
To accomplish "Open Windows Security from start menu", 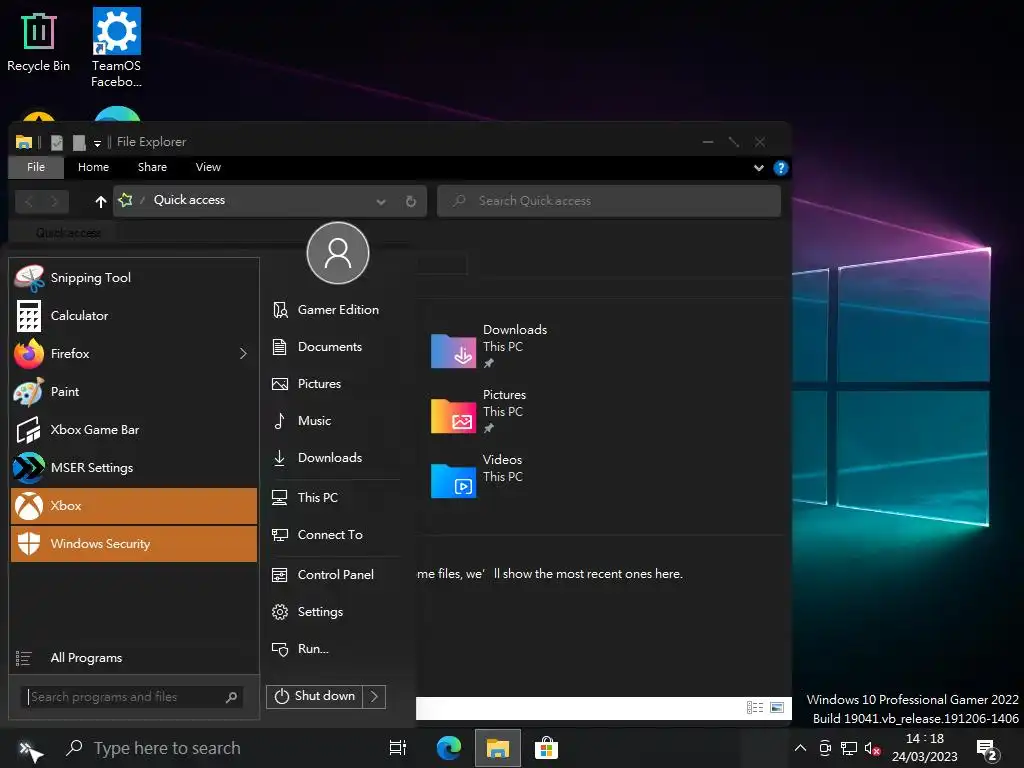I will pyautogui.click(x=134, y=543).
